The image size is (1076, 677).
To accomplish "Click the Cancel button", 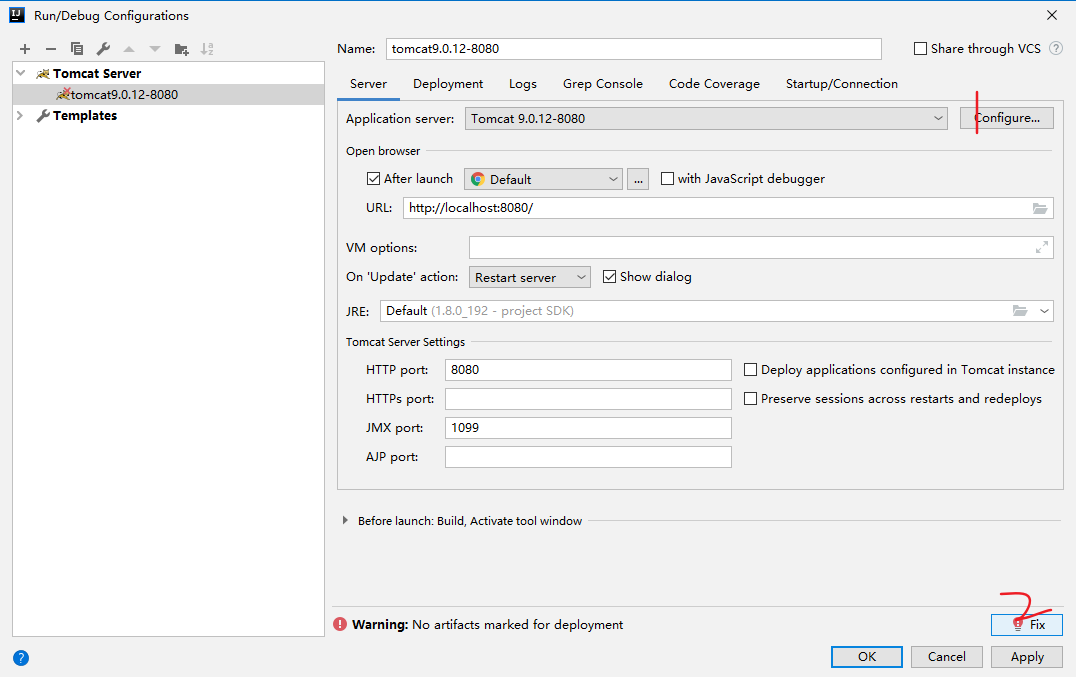I will click(x=947, y=656).
